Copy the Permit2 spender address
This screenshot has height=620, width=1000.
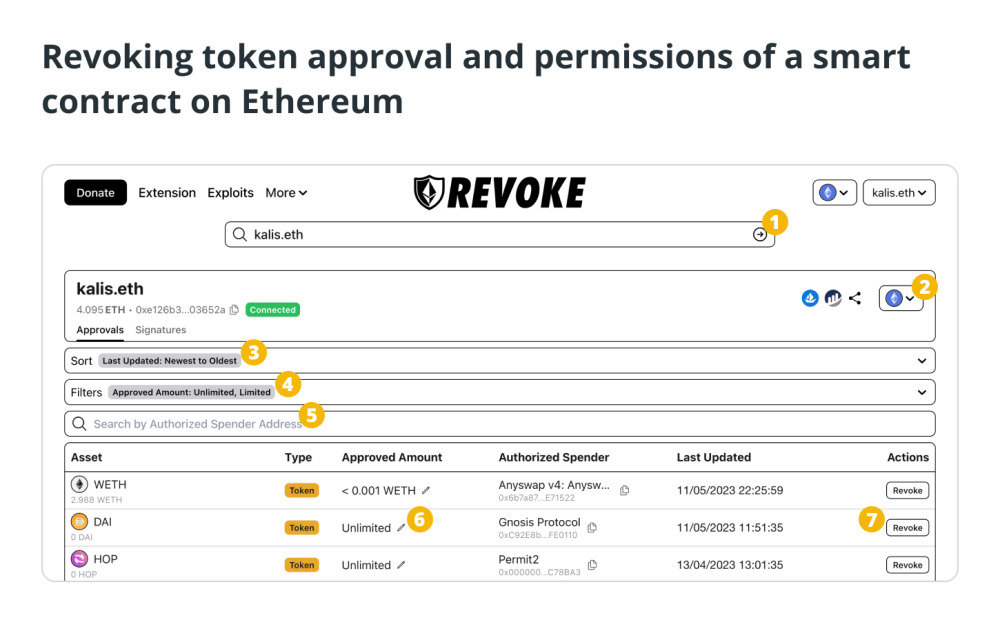point(592,565)
